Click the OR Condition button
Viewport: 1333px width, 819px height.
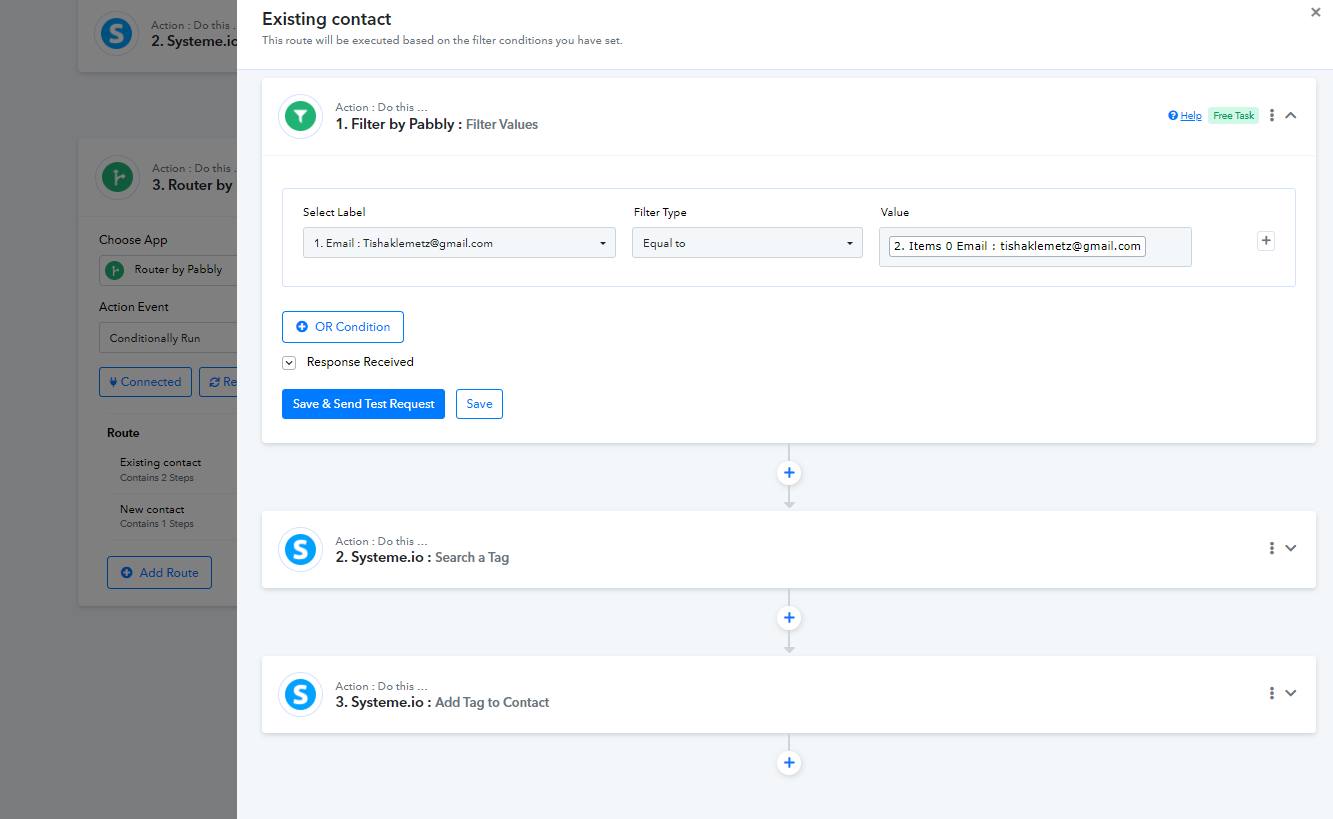343,327
